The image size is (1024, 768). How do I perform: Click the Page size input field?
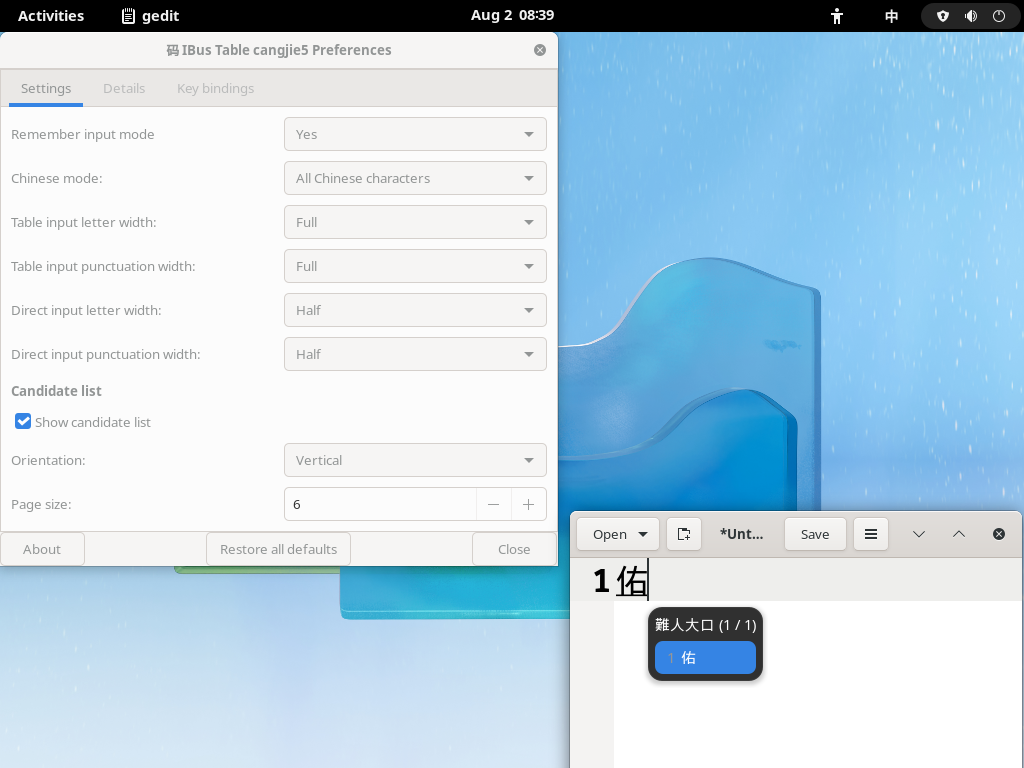(380, 505)
